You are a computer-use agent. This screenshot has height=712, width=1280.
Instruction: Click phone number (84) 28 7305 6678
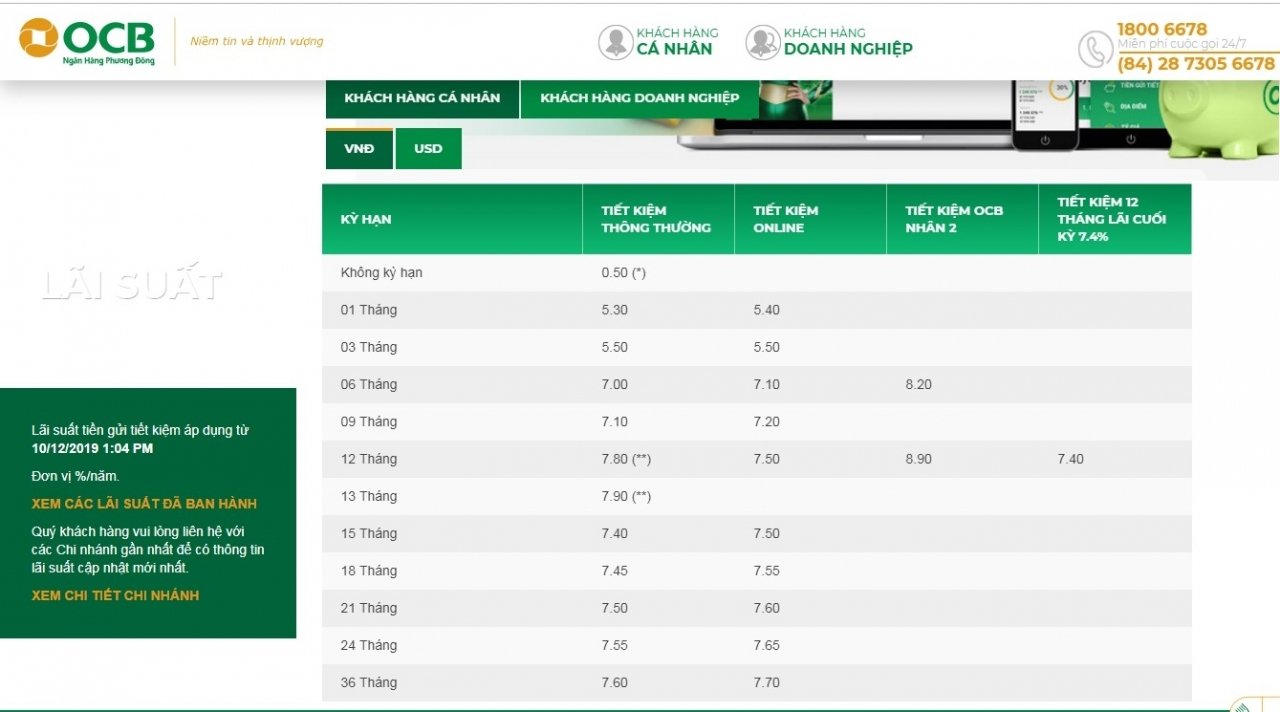[x=1196, y=64]
